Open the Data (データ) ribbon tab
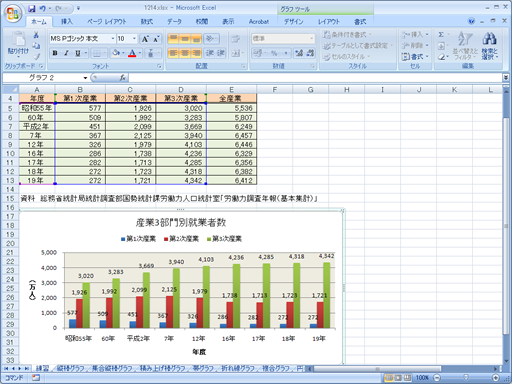This screenshot has height=384, width=512. coord(174,22)
